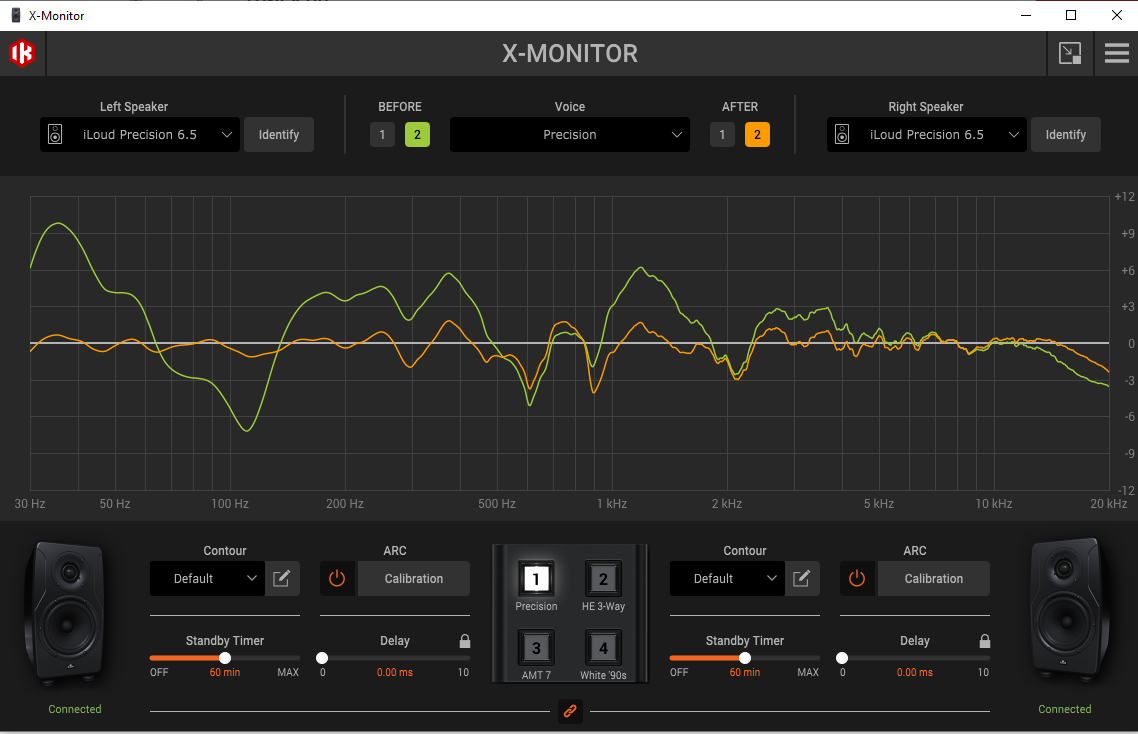This screenshot has width=1138, height=734.
Task: Toggle left speaker ARC power
Action: coord(337,579)
